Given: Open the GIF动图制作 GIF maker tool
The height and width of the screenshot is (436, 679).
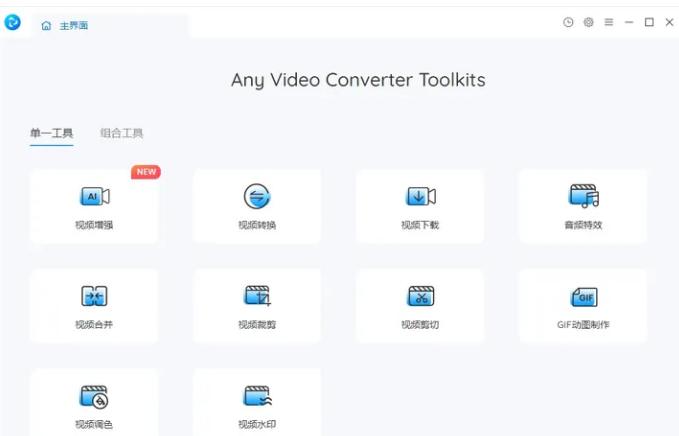Looking at the screenshot, I should (x=583, y=306).
